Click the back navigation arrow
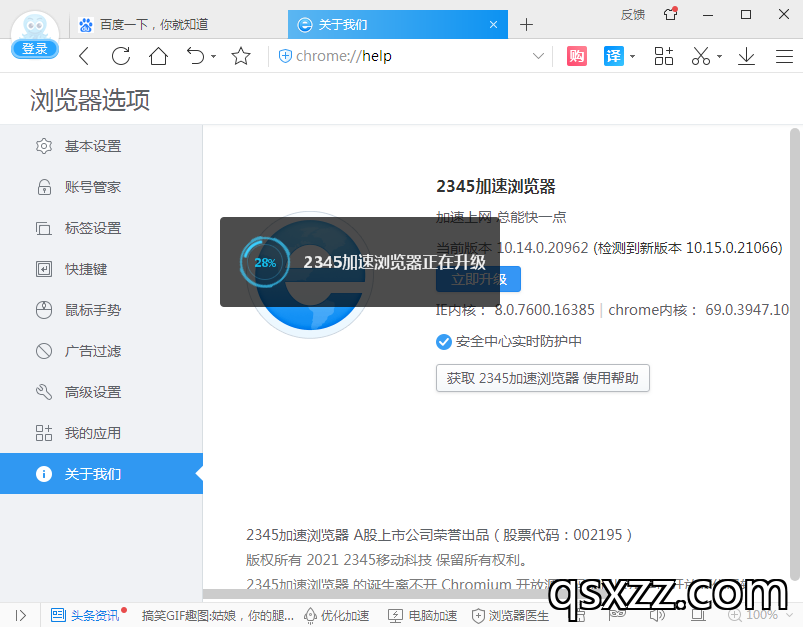Viewport: 803px width, 627px height. [x=84, y=56]
